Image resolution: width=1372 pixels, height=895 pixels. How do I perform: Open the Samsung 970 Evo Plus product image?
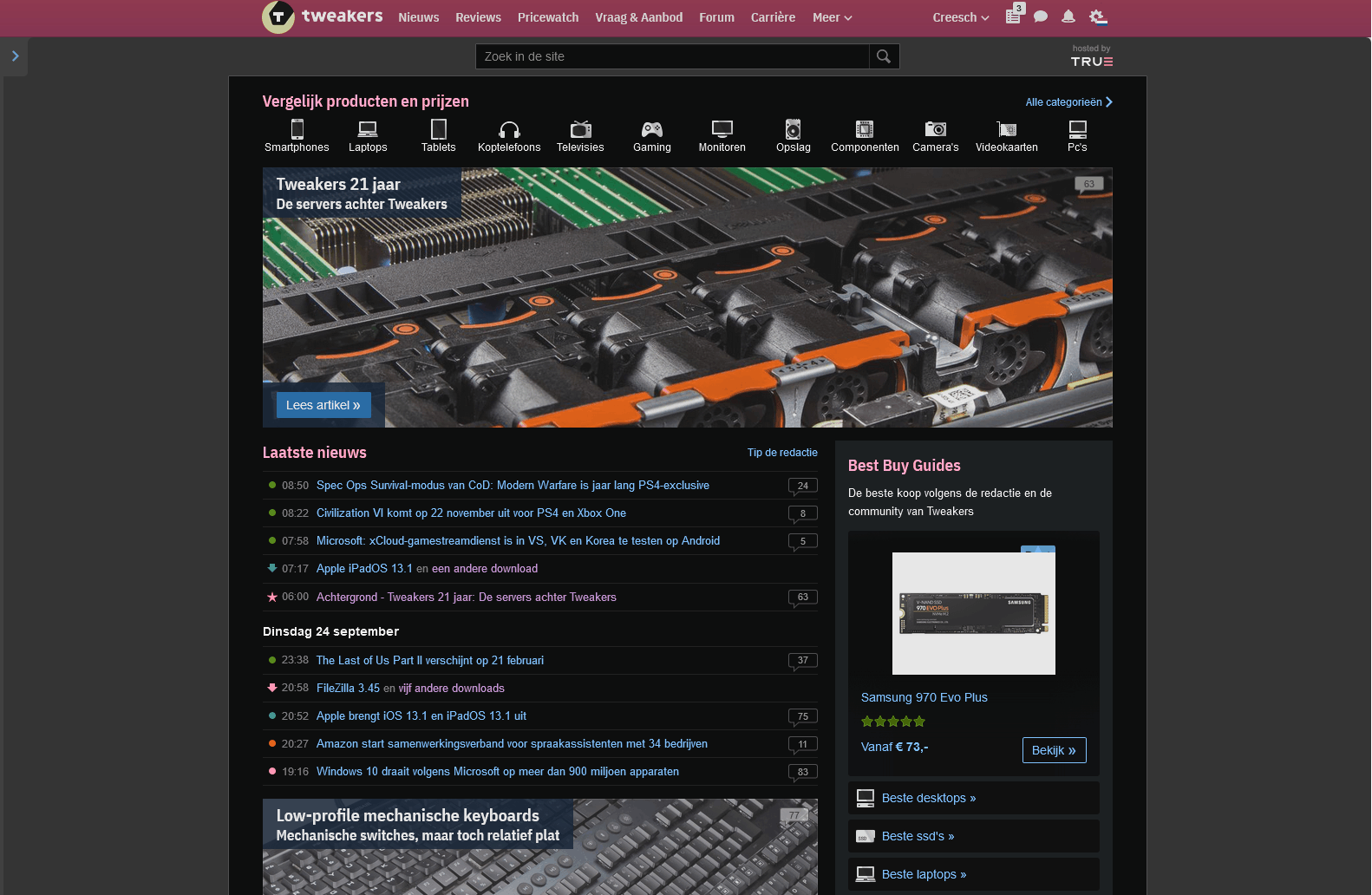[974, 613]
